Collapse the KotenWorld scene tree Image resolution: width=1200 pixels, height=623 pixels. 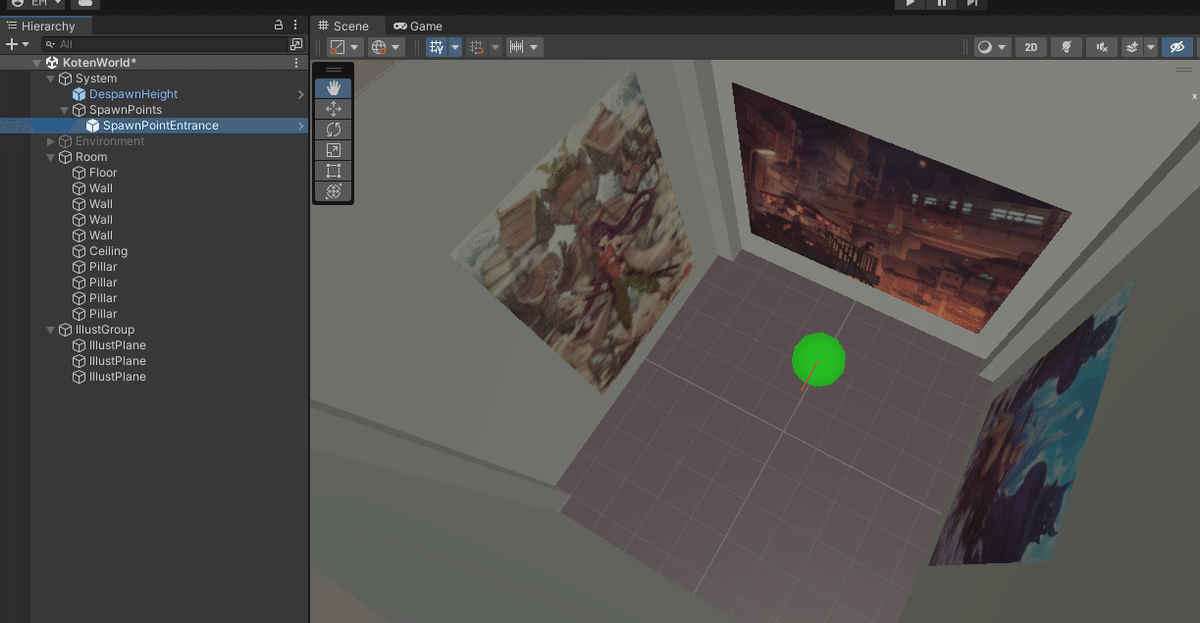(37, 62)
